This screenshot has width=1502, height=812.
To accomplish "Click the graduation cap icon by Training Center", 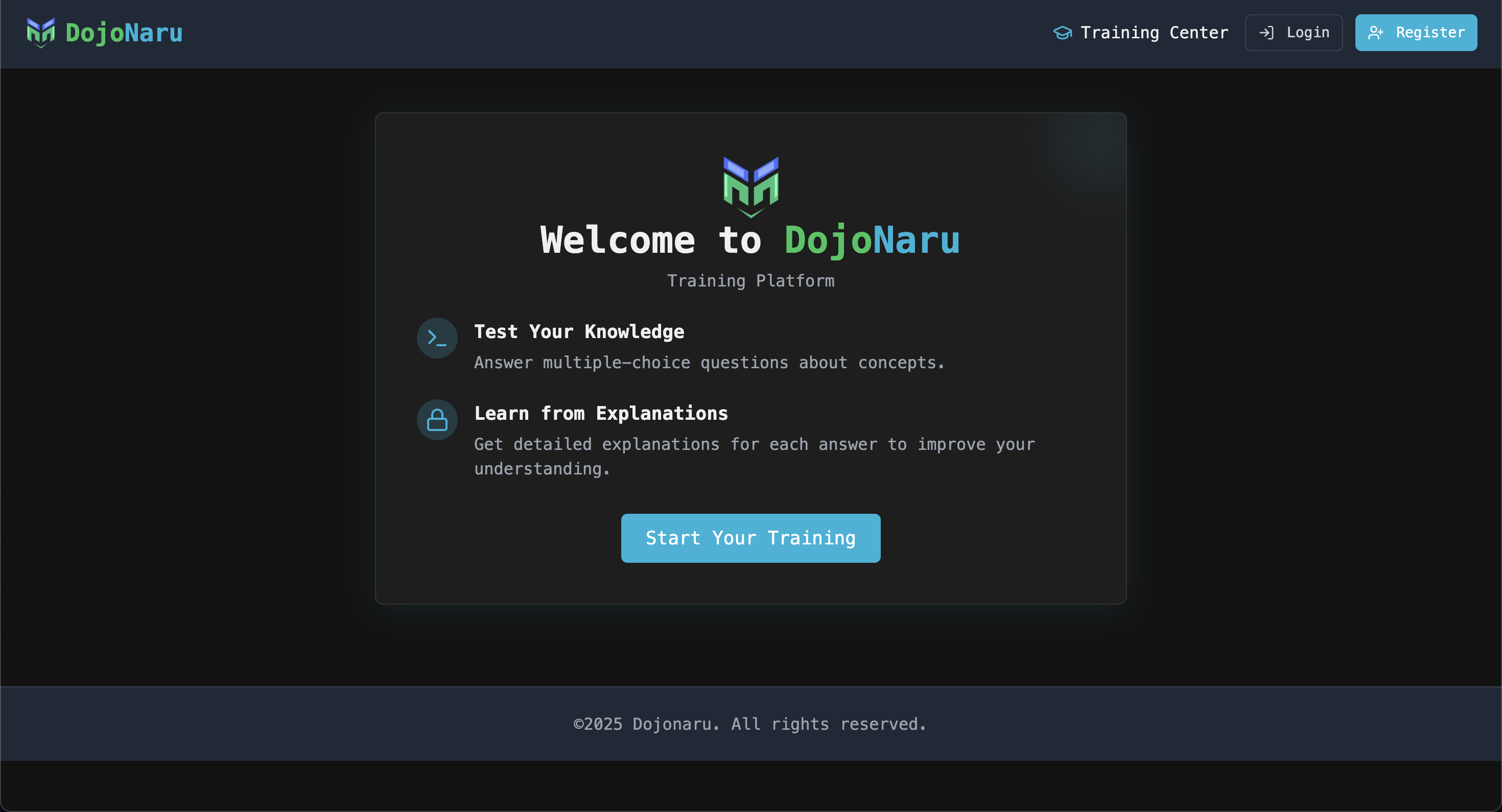I will (1062, 33).
